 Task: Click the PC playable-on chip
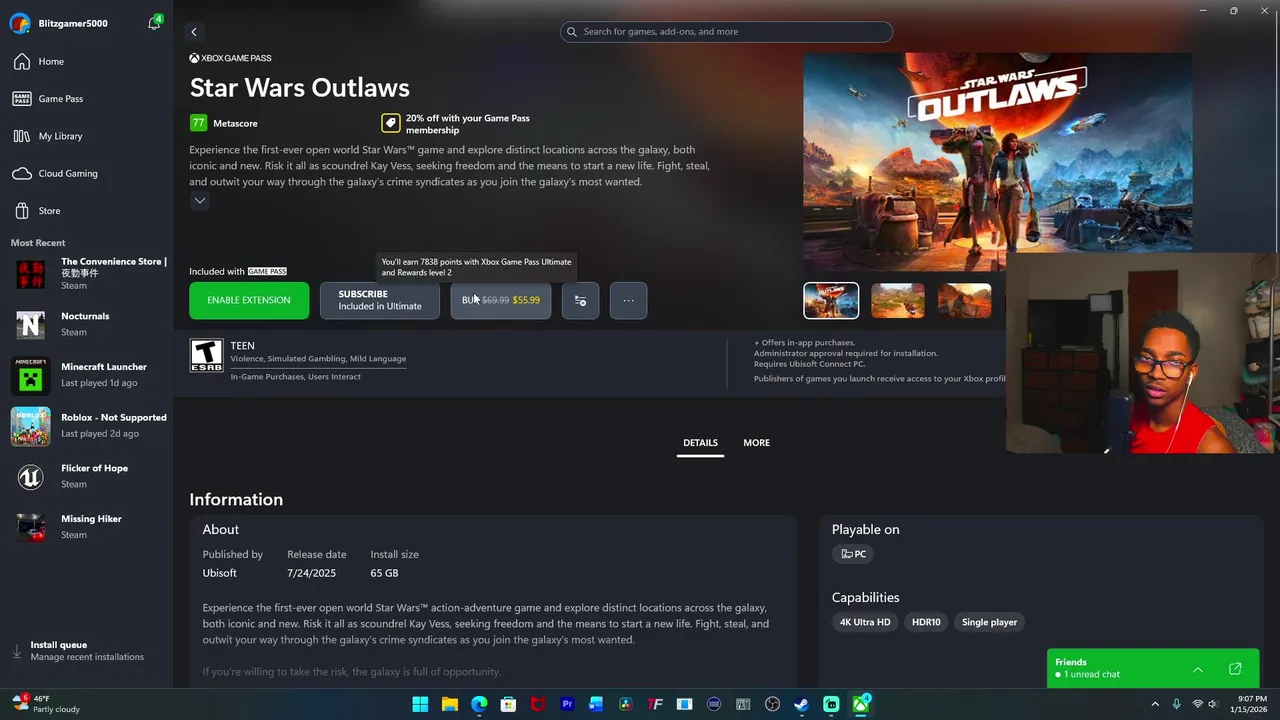[854, 554]
